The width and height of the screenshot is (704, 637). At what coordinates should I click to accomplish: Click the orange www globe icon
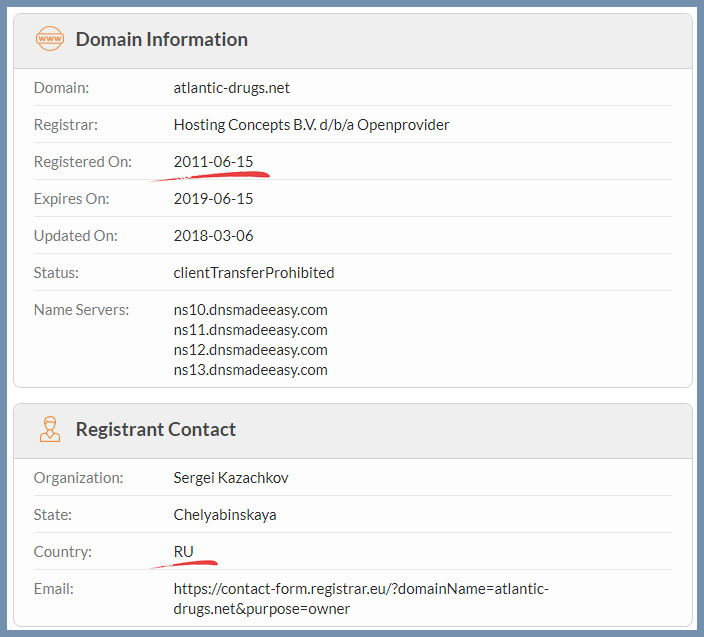point(50,39)
